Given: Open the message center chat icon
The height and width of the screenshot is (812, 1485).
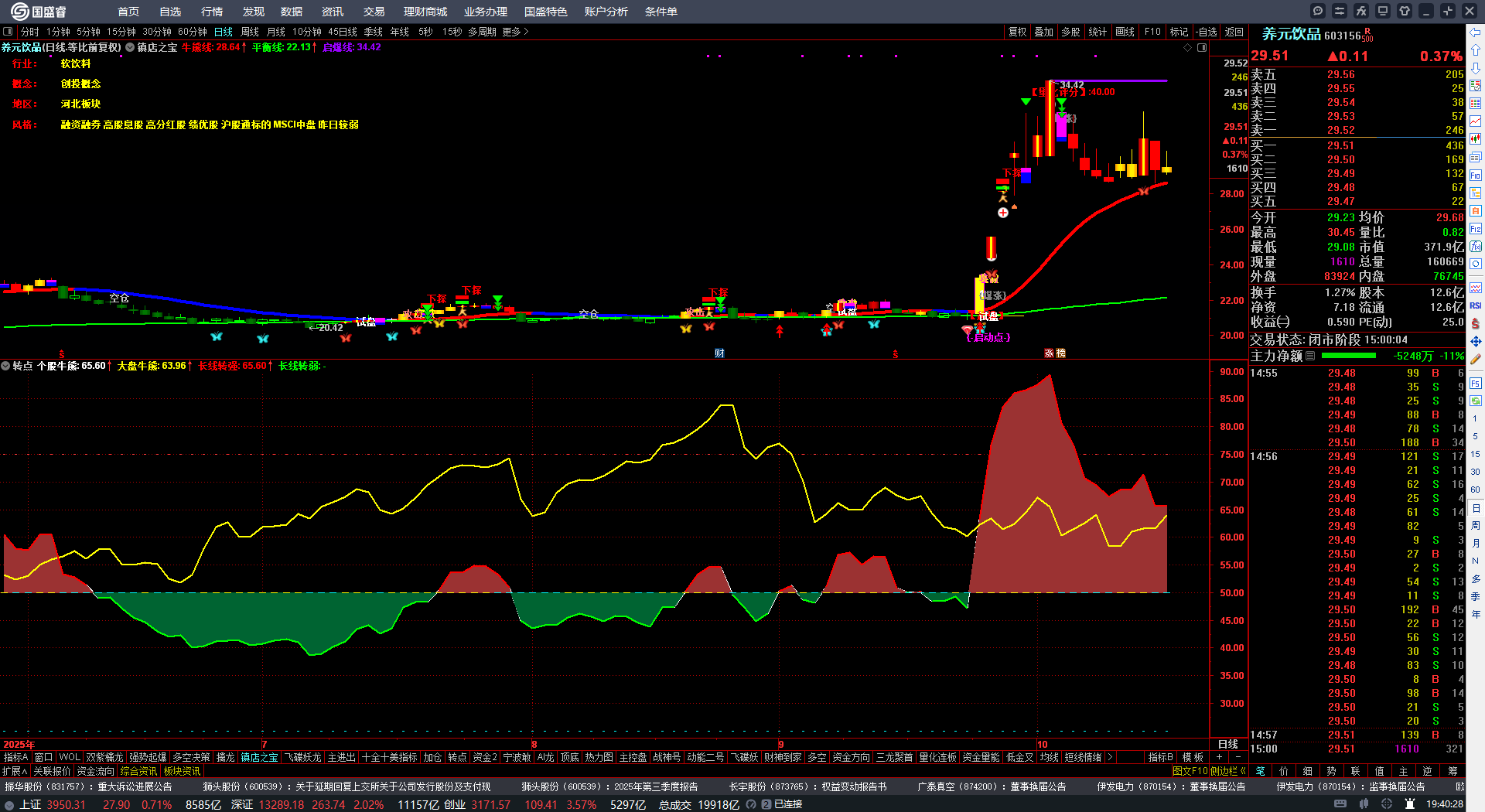Looking at the screenshot, I should (1318, 11).
